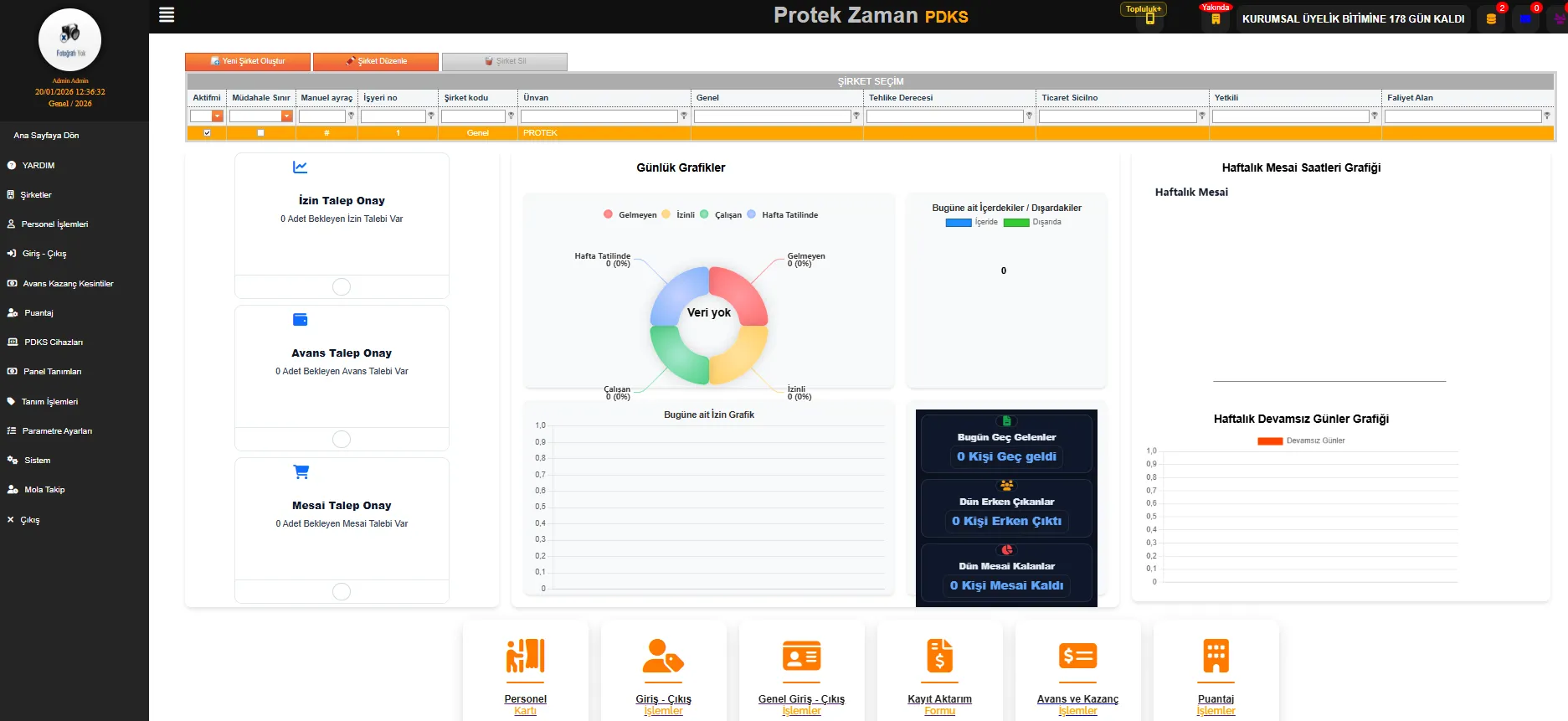Click the Şirket Düzenle button
Viewport: 1568px width, 721px height.
click(x=376, y=61)
